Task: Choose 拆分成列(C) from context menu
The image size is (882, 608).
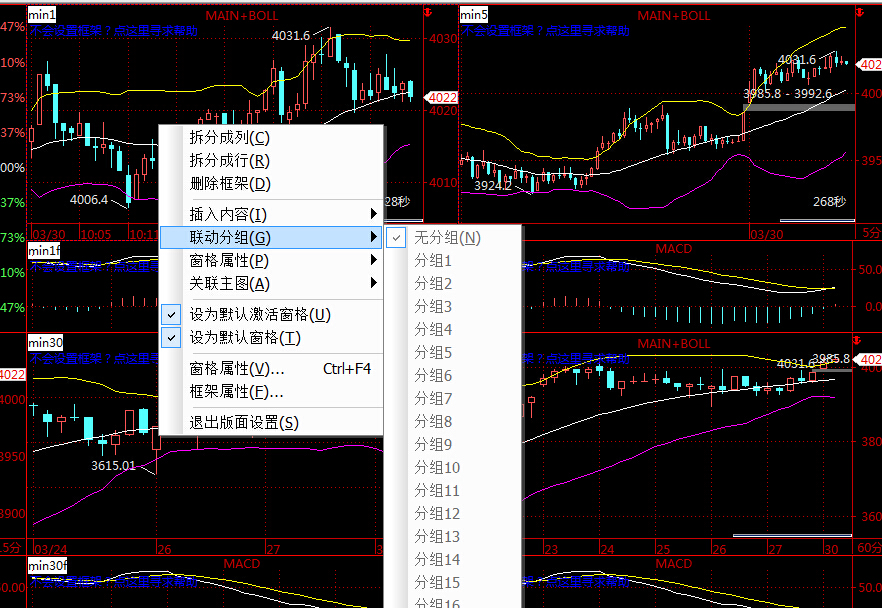Action: click(230, 138)
